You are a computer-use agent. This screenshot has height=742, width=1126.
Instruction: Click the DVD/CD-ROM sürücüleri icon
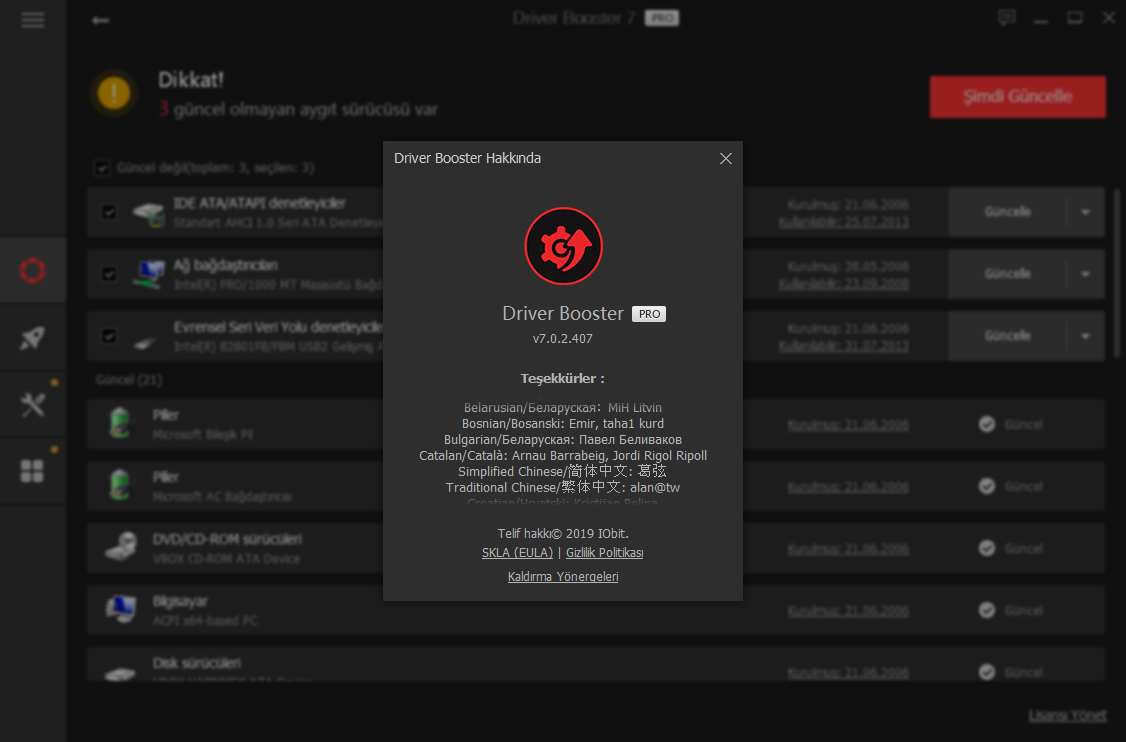point(121,547)
